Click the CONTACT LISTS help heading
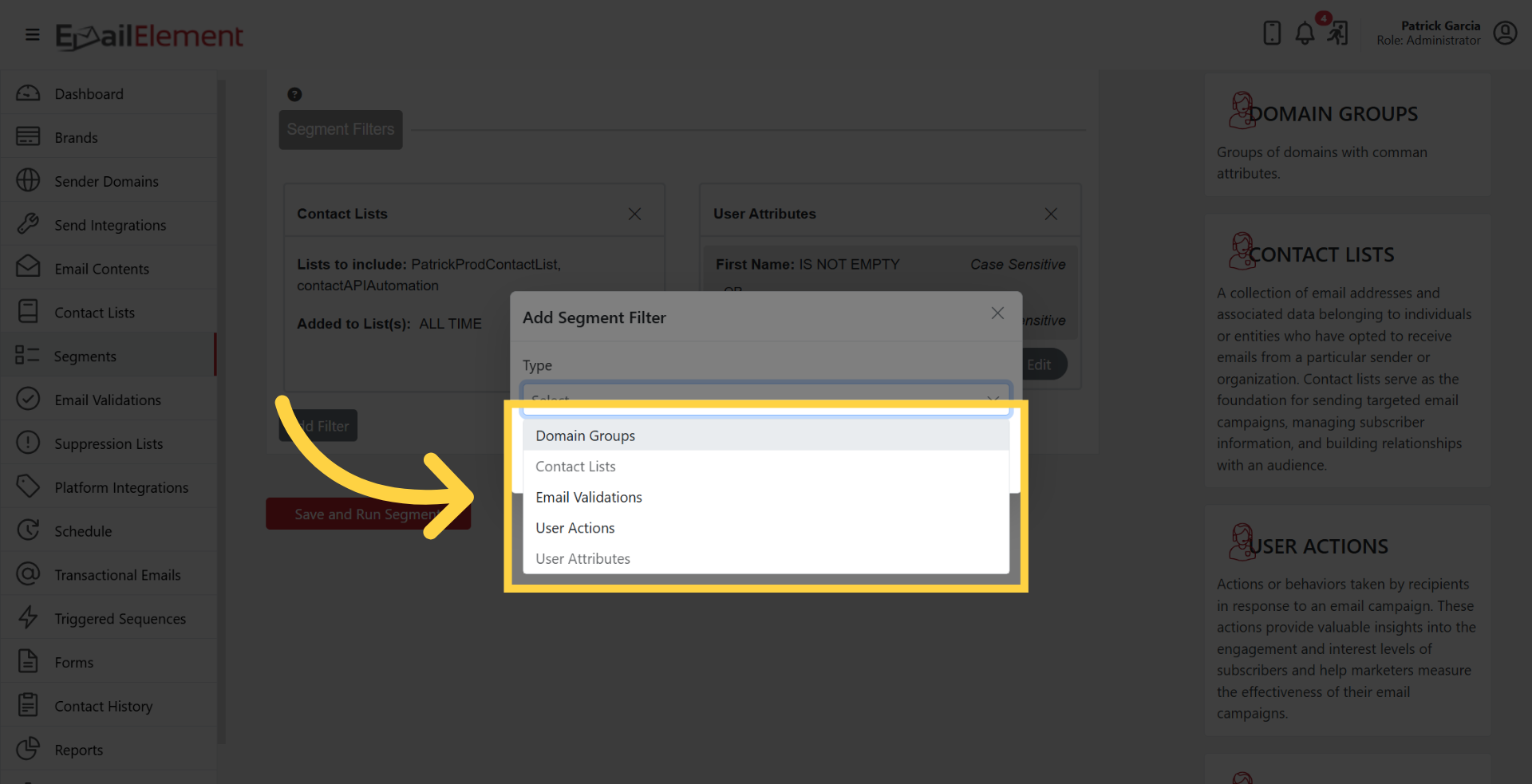The height and width of the screenshot is (784, 1532). (x=1321, y=254)
